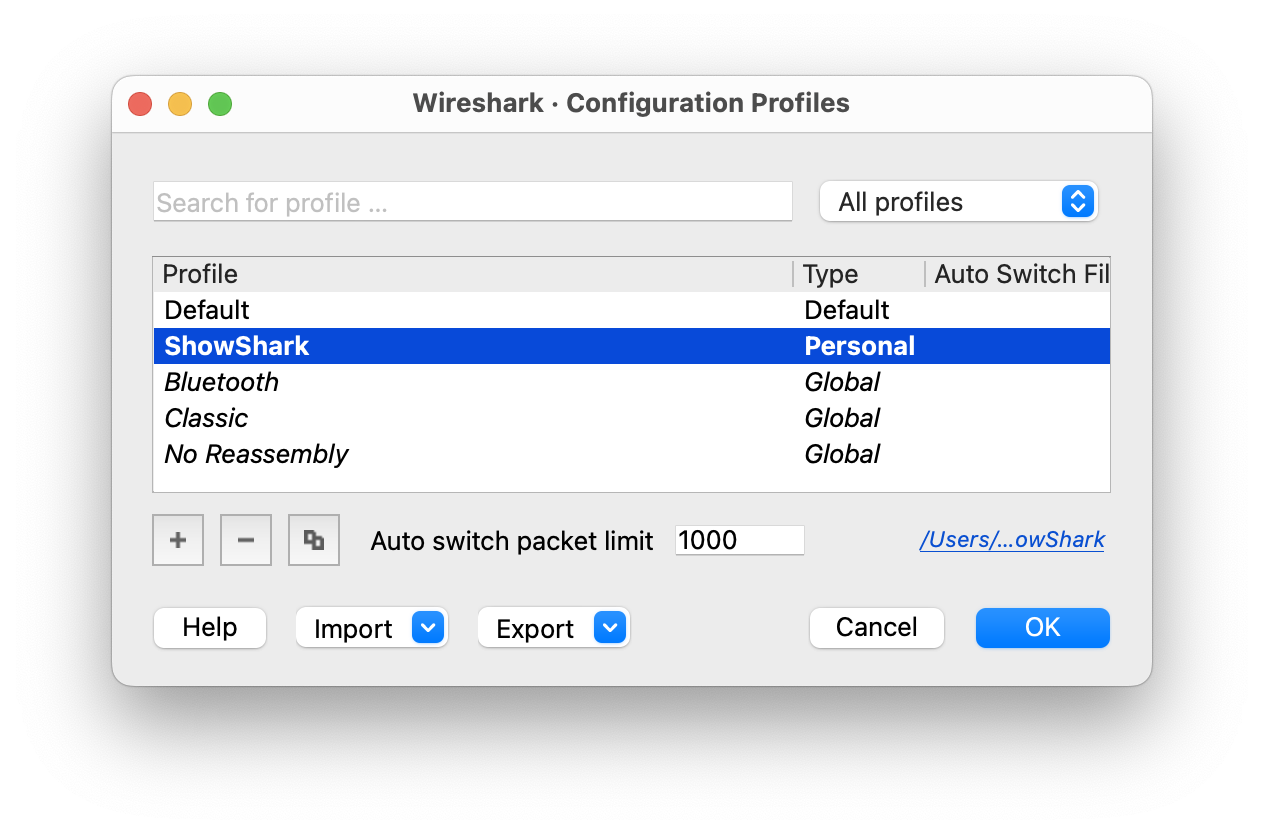Open the All profiles filter dropdown
Image resolution: width=1264 pixels, height=834 pixels.
[957, 201]
